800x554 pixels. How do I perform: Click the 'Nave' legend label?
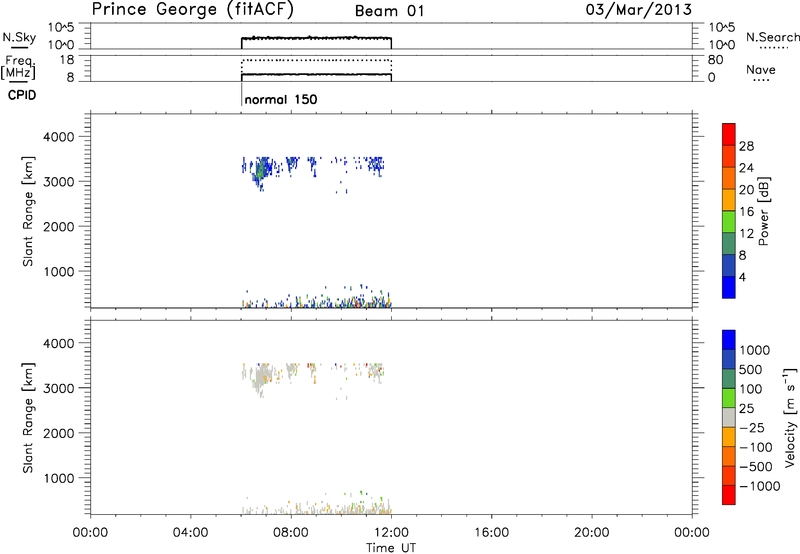760,69
